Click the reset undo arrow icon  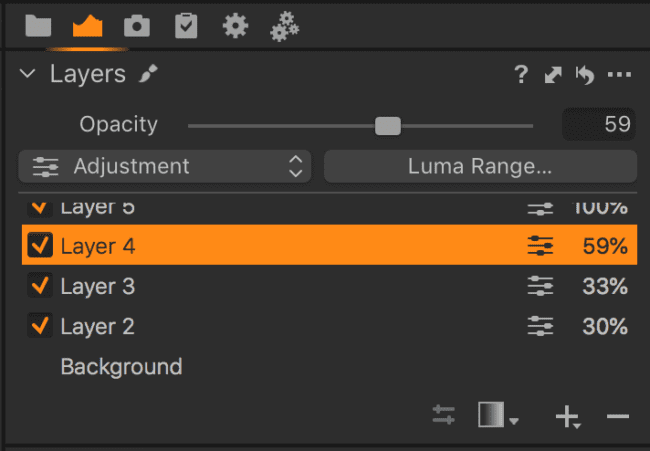585,75
